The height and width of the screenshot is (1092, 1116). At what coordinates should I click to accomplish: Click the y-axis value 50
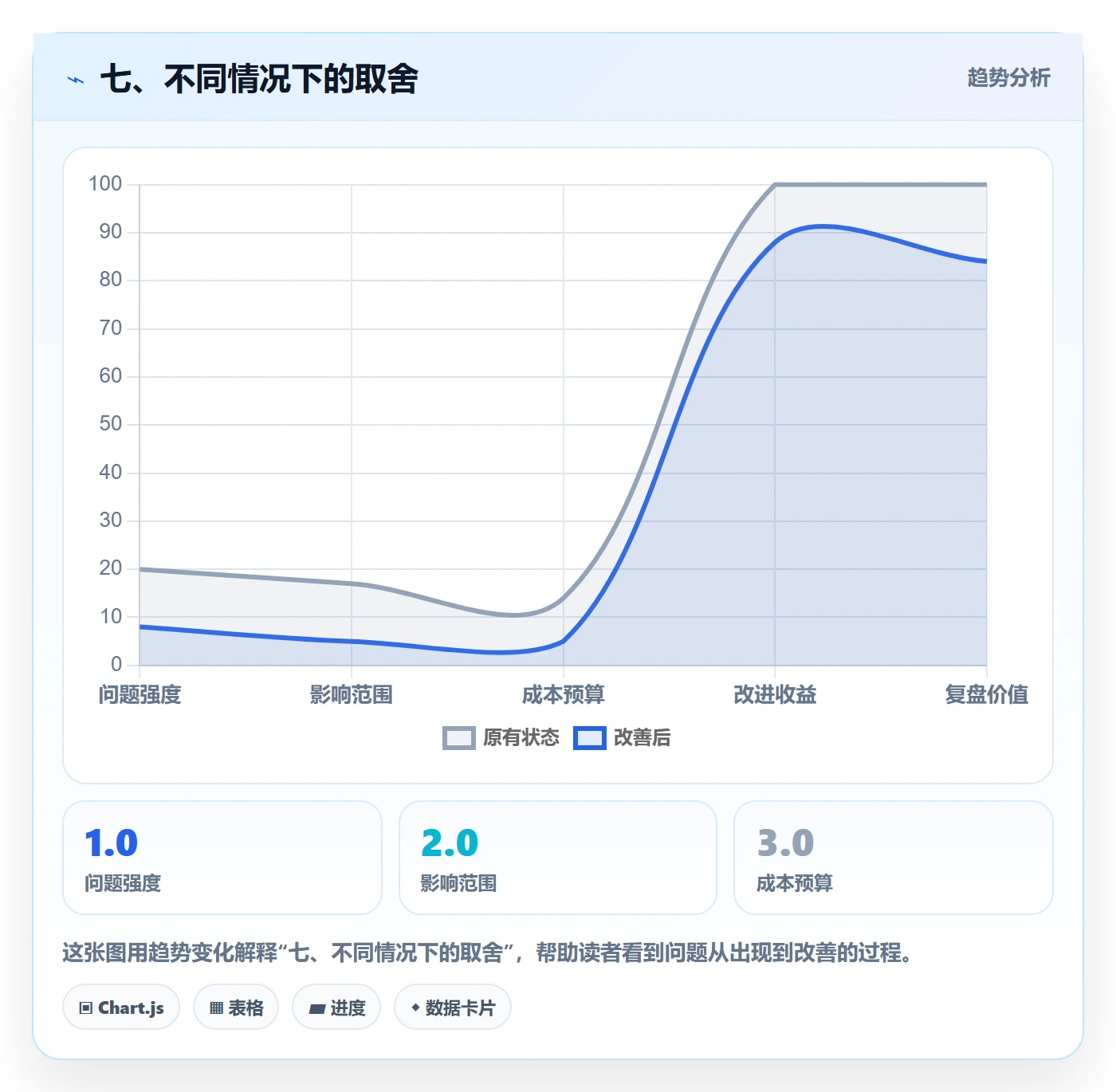111,424
